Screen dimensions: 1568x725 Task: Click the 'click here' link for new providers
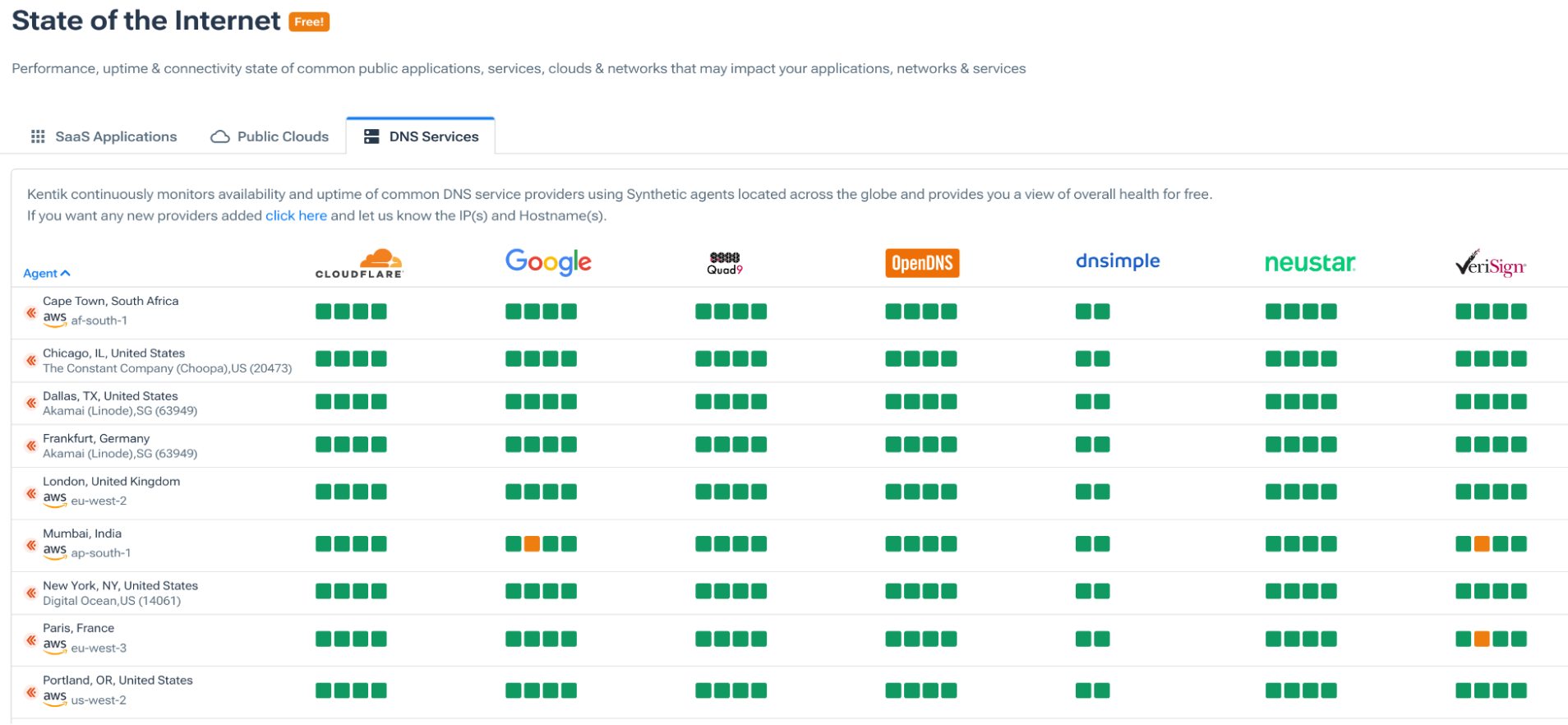coord(296,215)
